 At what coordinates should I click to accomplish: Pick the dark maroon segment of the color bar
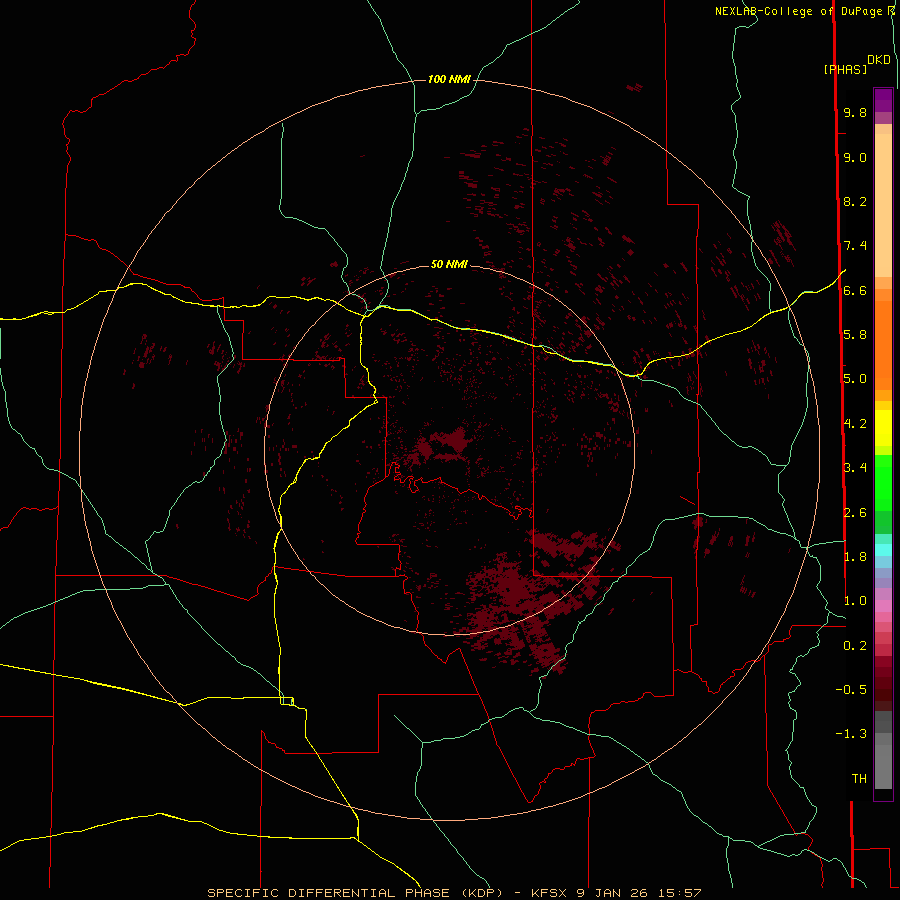pos(883,683)
